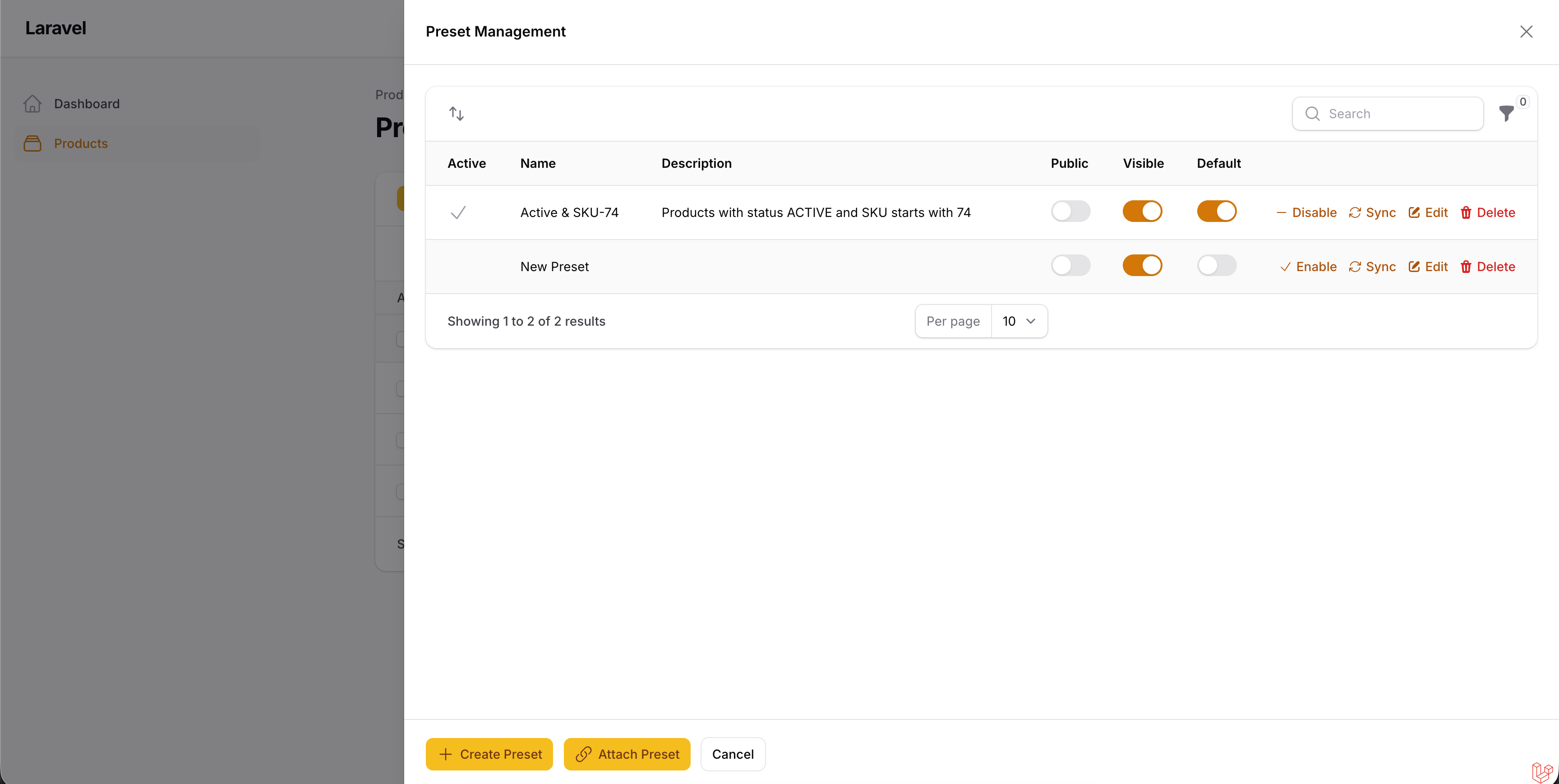
Task: Delete the Active & SKU-74 preset
Action: click(1488, 212)
